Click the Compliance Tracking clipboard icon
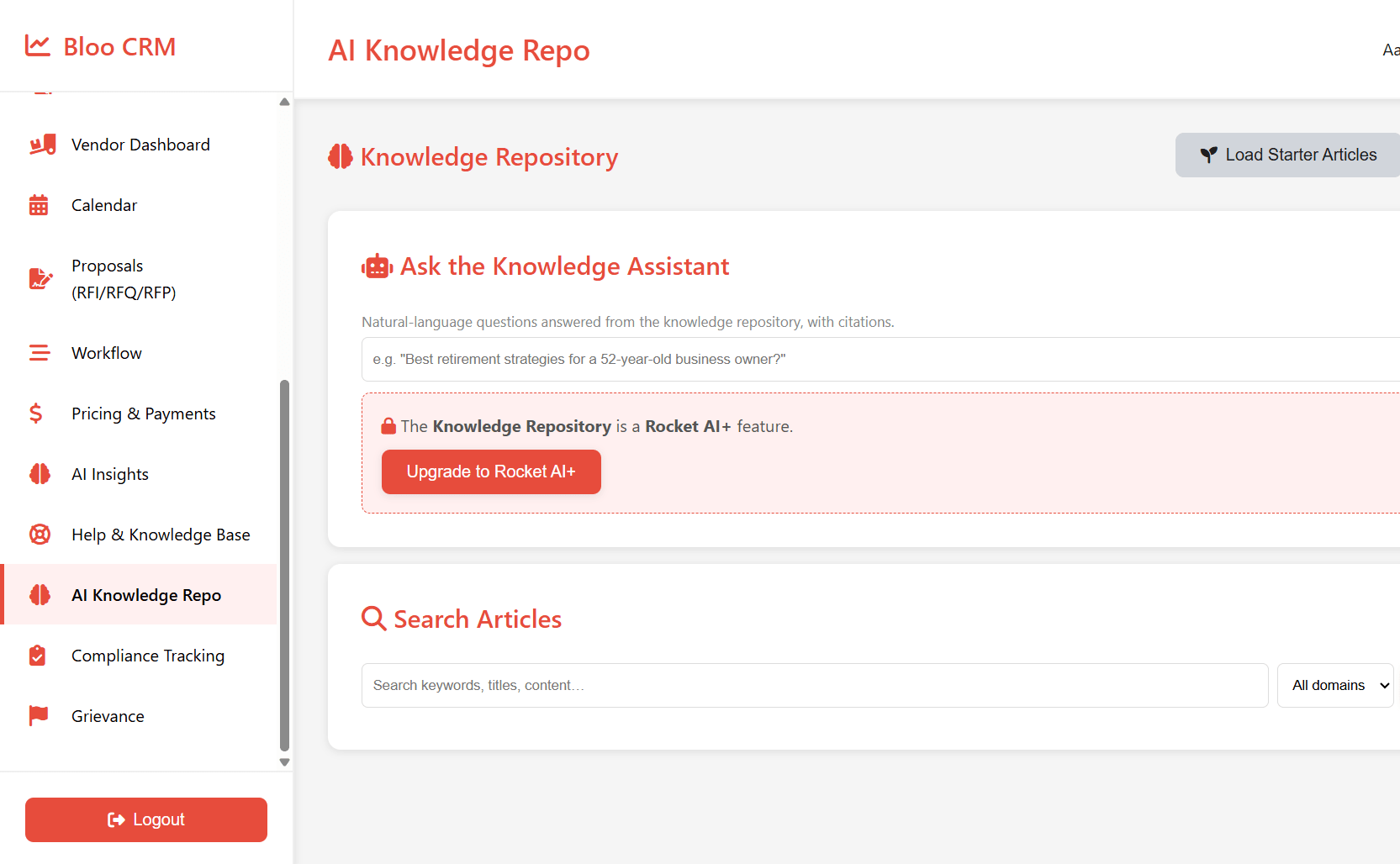1400x864 pixels. point(37,656)
